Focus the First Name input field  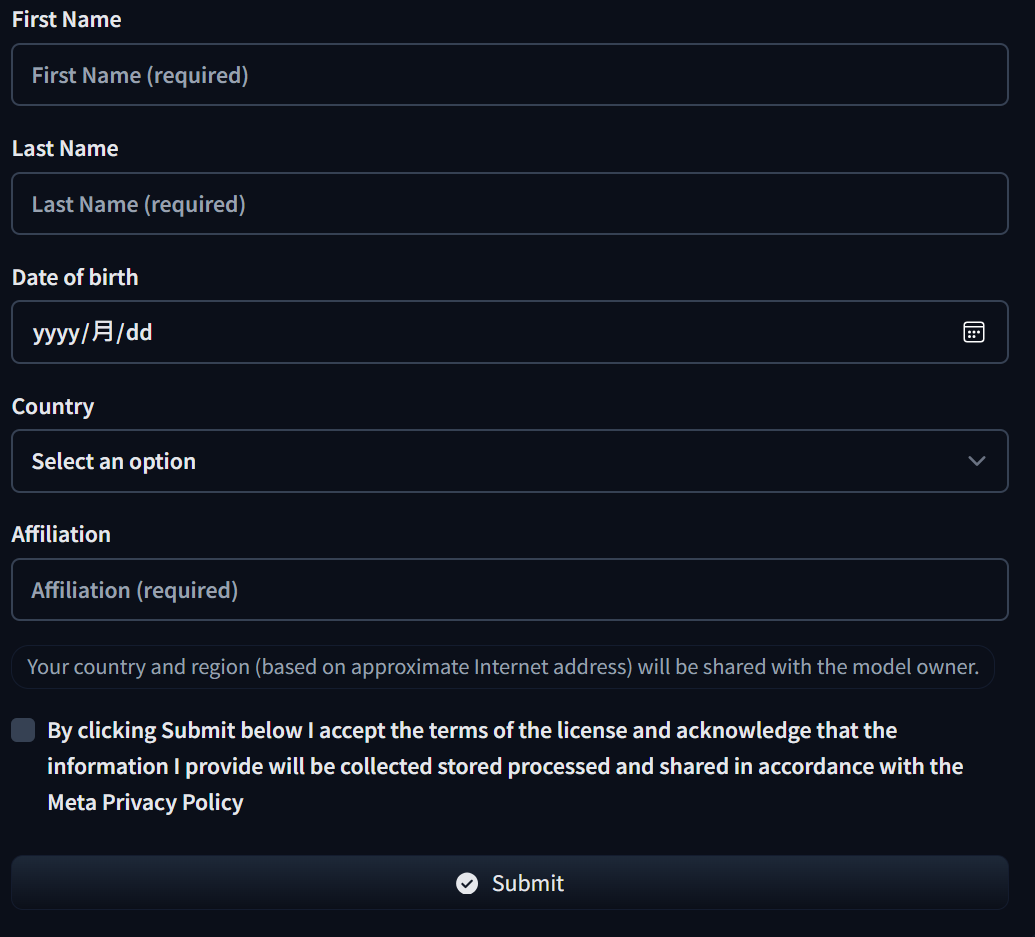pyautogui.click(x=509, y=75)
